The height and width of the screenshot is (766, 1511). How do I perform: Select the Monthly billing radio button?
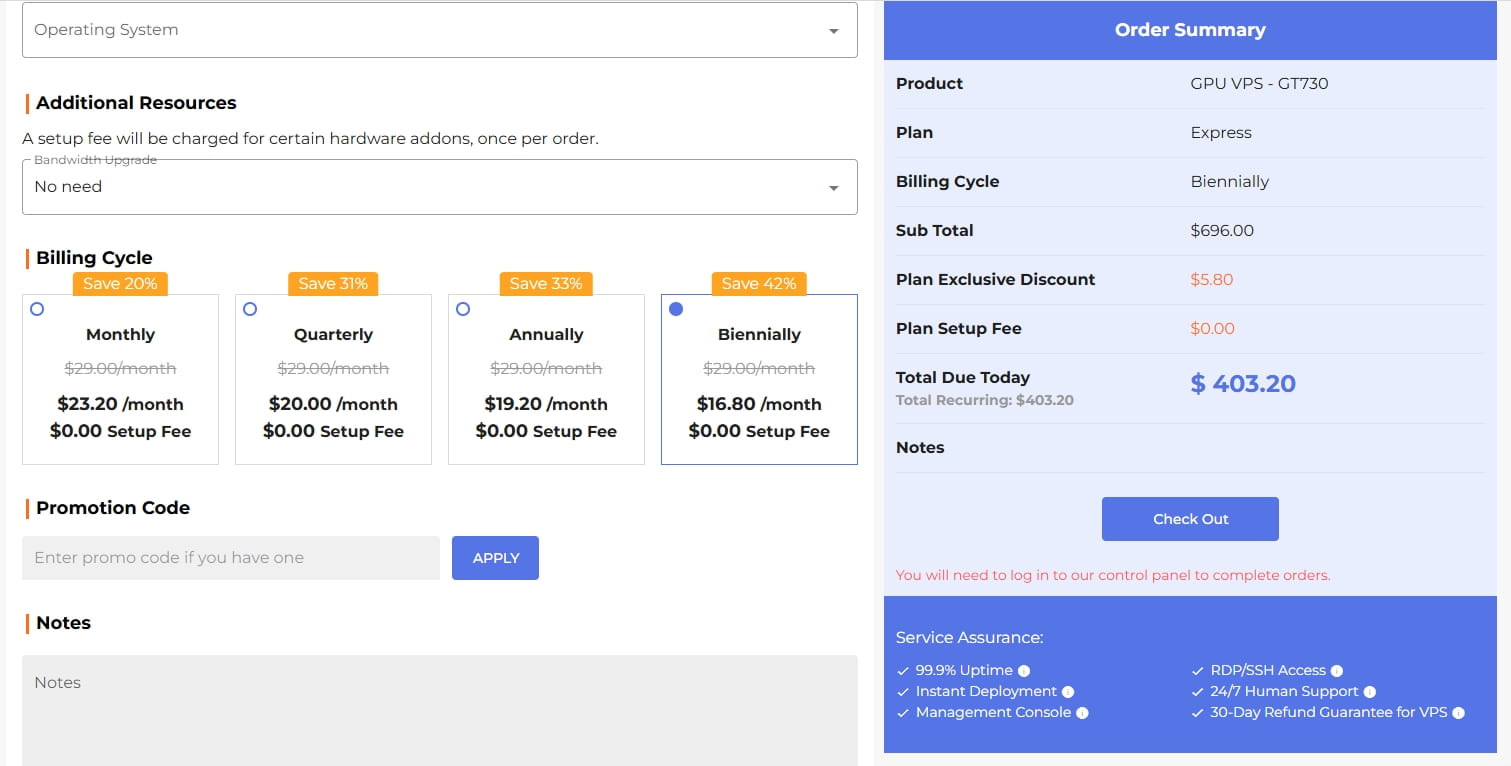(x=37, y=309)
